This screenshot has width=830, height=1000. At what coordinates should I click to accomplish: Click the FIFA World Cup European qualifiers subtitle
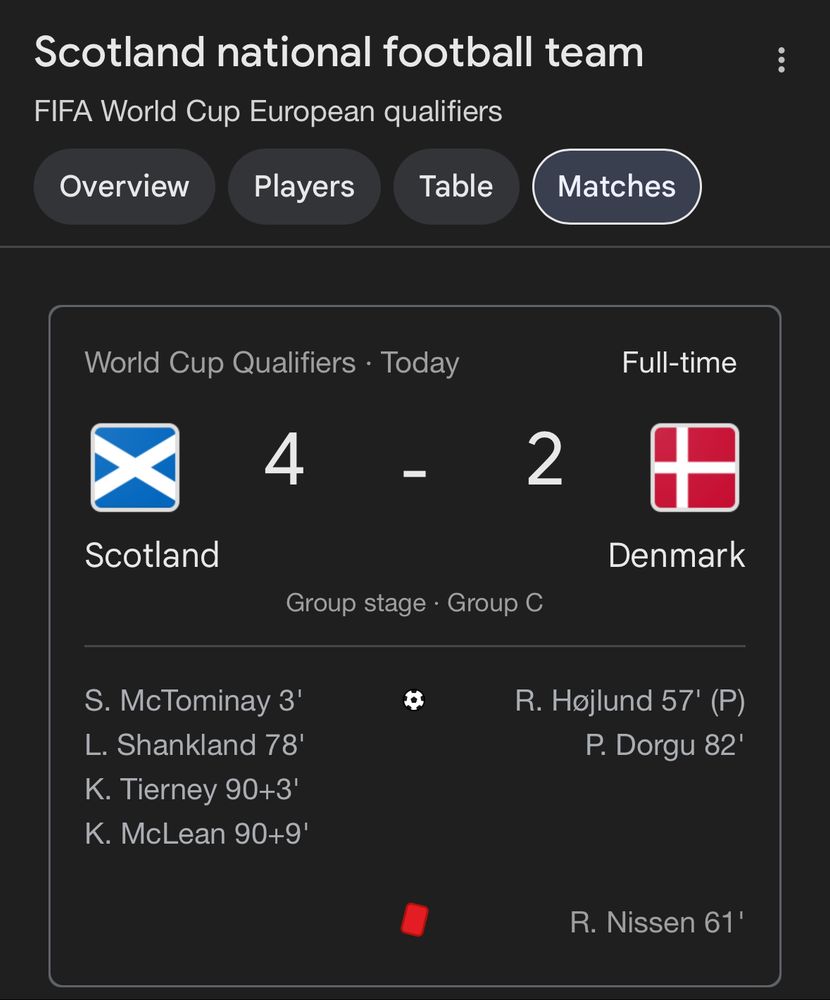coord(268,112)
